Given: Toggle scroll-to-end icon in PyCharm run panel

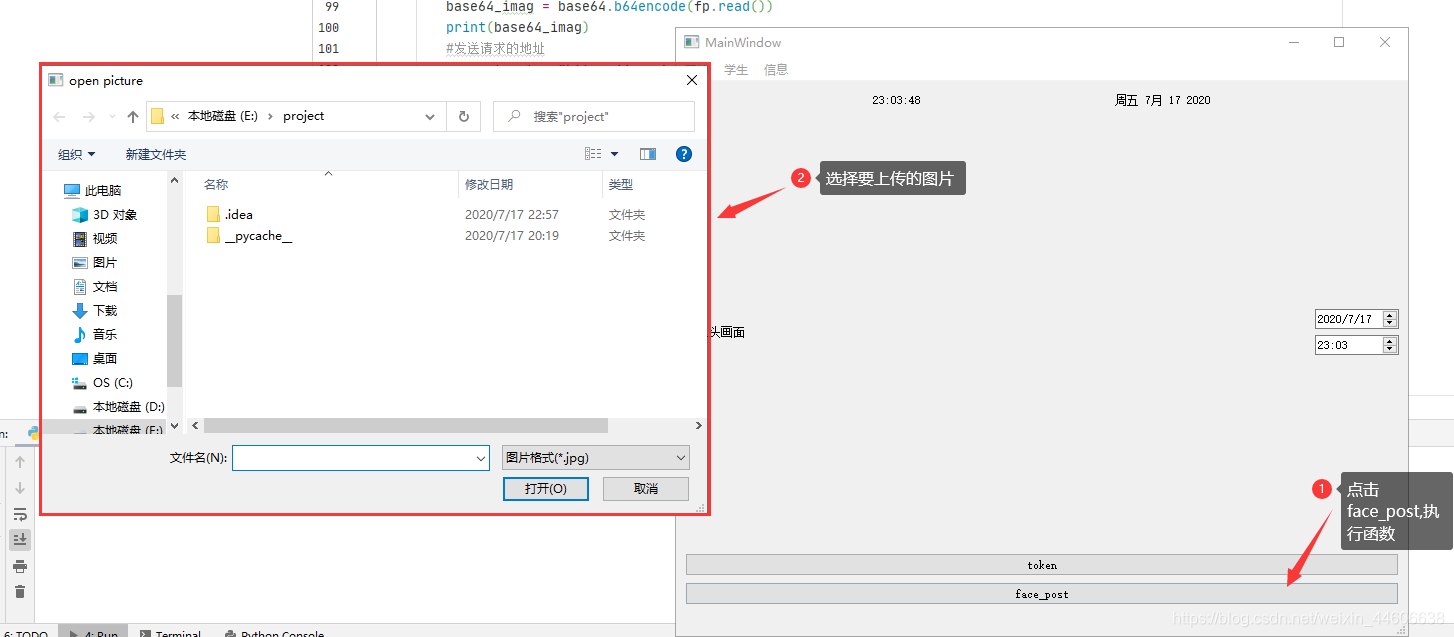Looking at the screenshot, I should 20,540.
